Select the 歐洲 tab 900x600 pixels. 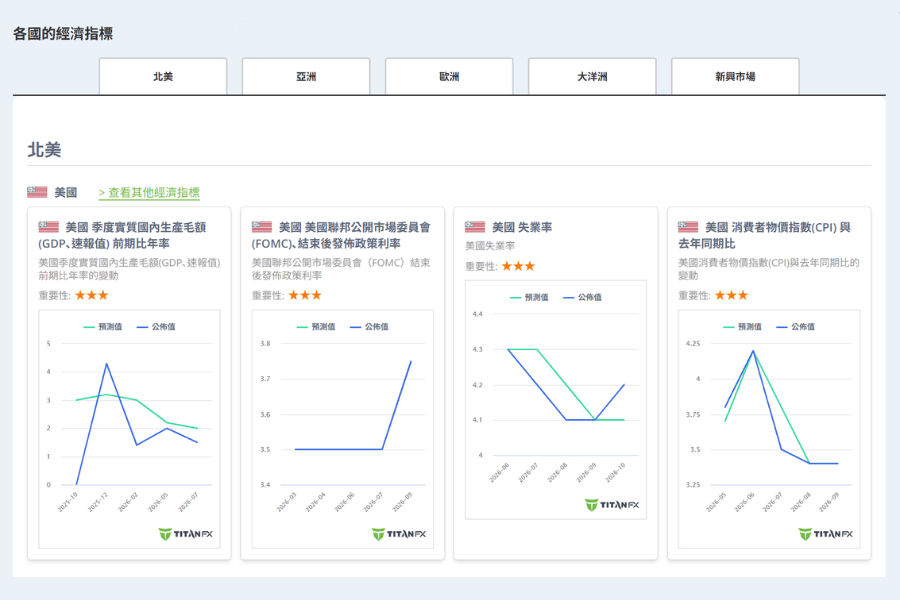point(449,76)
